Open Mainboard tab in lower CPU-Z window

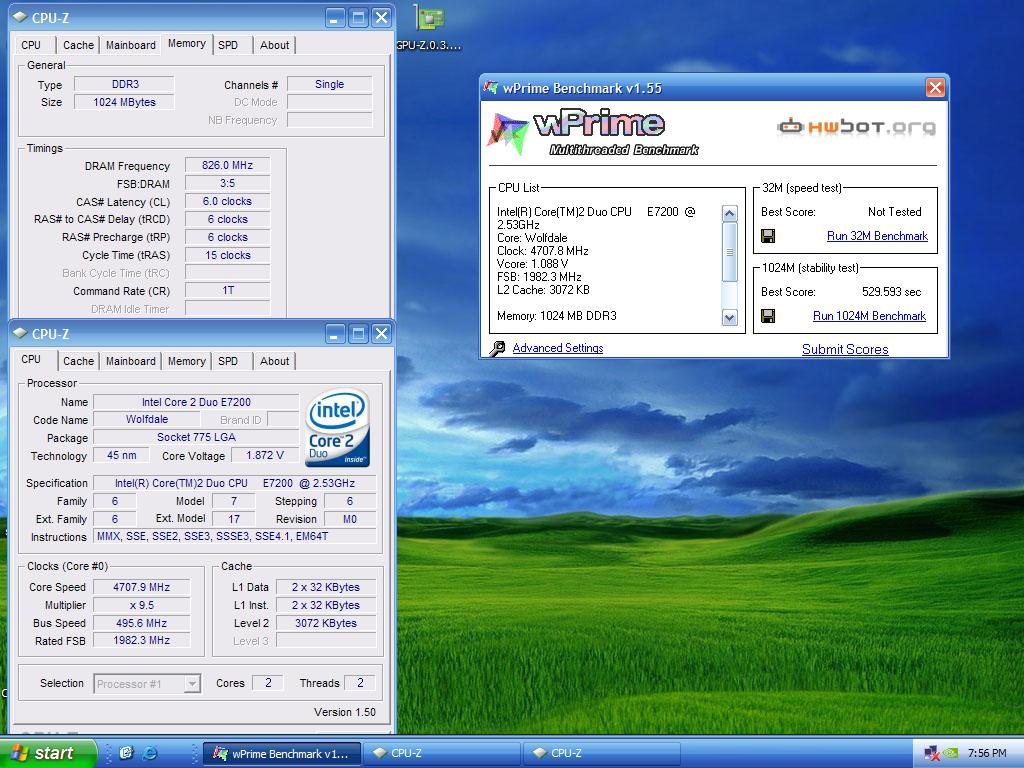pyautogui.click(x=131, y=361)
